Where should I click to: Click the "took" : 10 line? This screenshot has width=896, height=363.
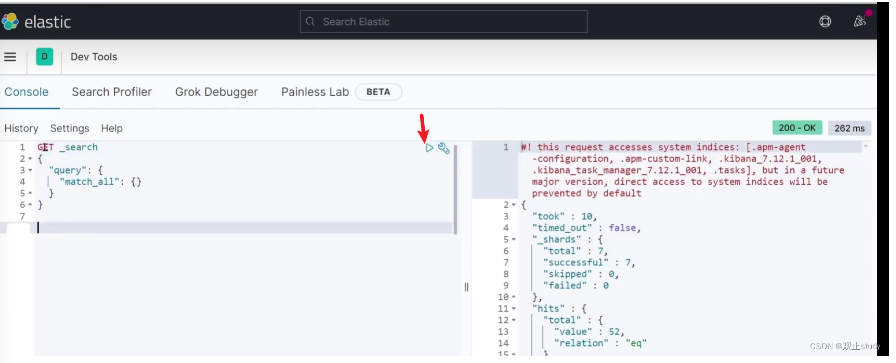click(564, 216)
